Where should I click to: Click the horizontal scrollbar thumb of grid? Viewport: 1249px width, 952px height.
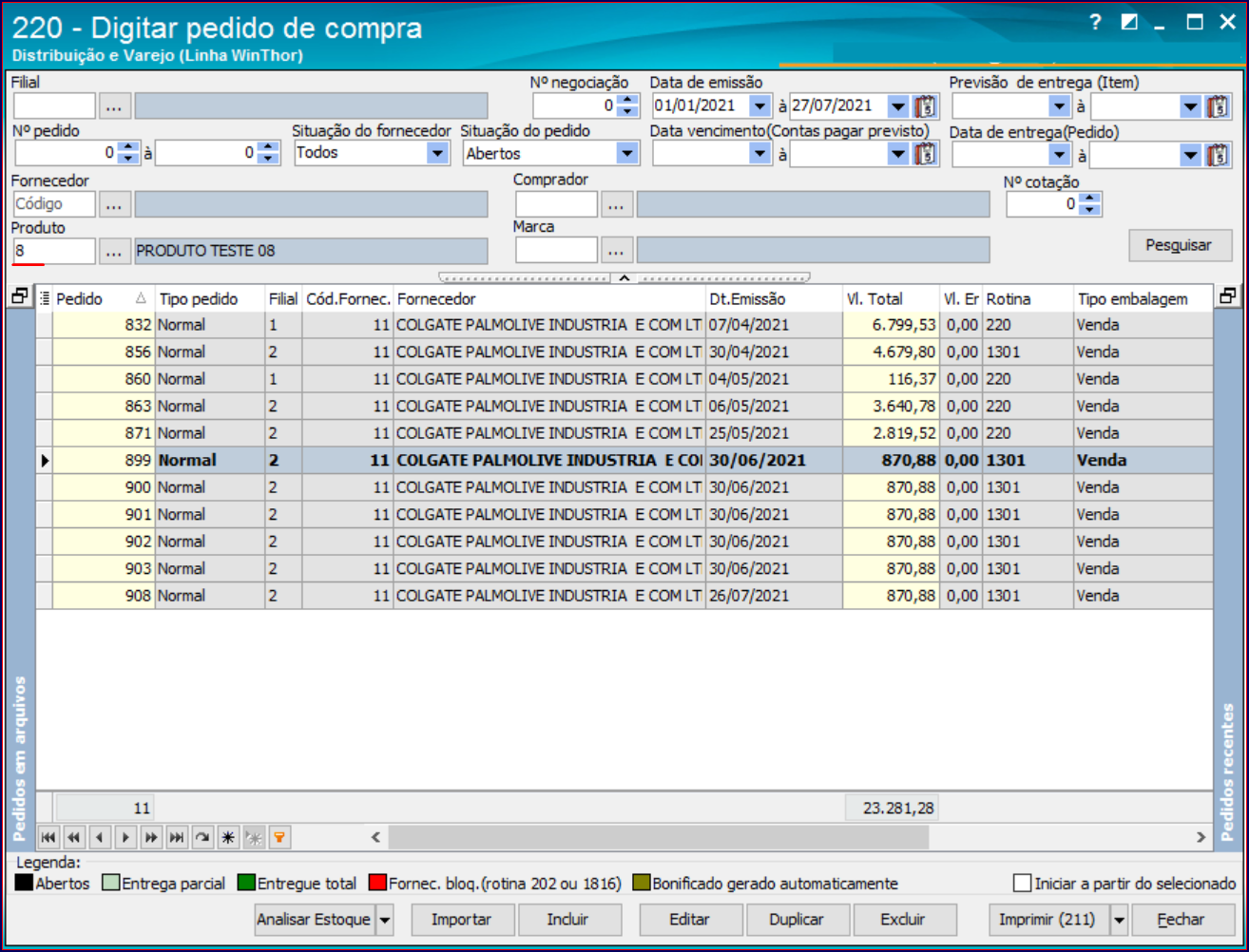point(658,837)
